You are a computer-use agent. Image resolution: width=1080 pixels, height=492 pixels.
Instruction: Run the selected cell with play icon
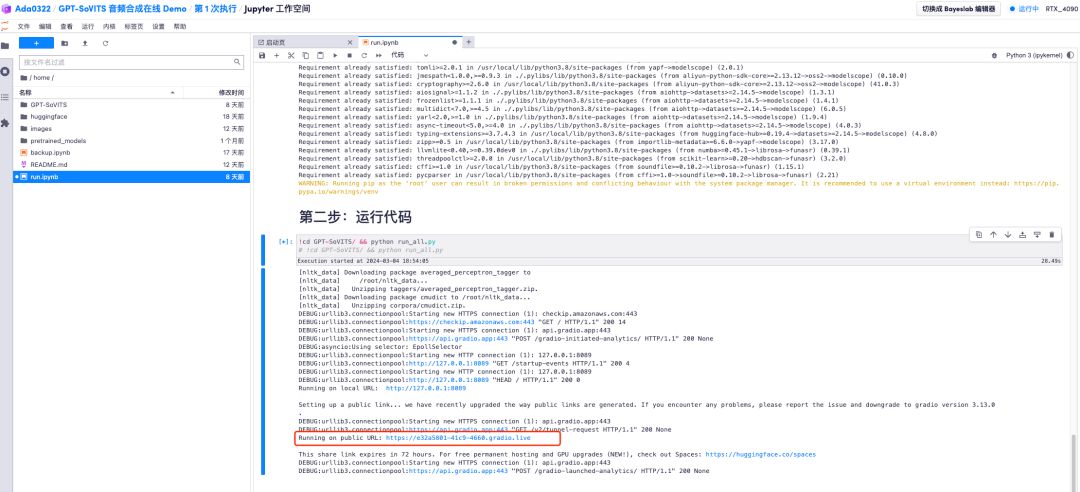(335, 55)
